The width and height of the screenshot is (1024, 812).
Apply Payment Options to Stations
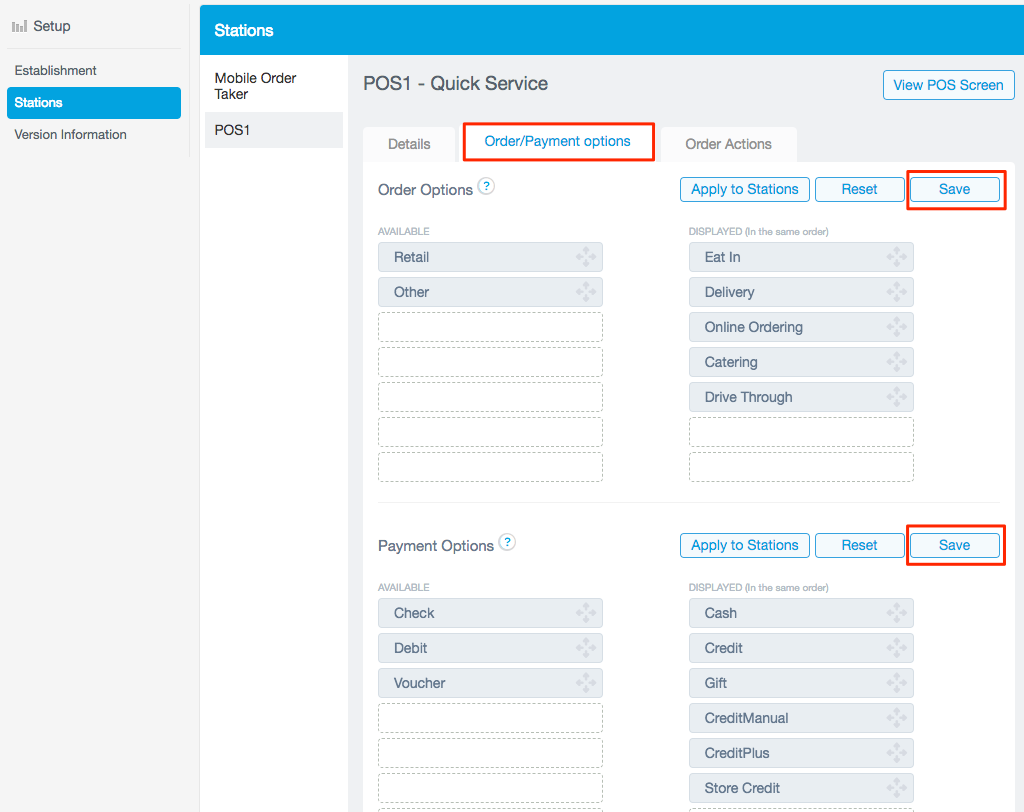pyautogui.click(x=744, y=545)
